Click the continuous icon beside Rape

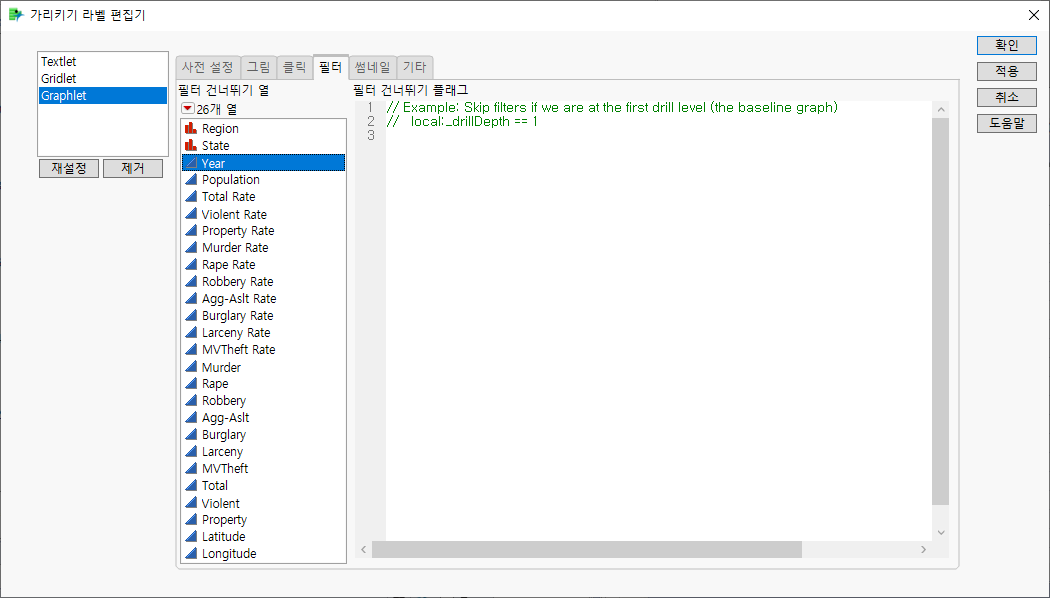(191, 384)
